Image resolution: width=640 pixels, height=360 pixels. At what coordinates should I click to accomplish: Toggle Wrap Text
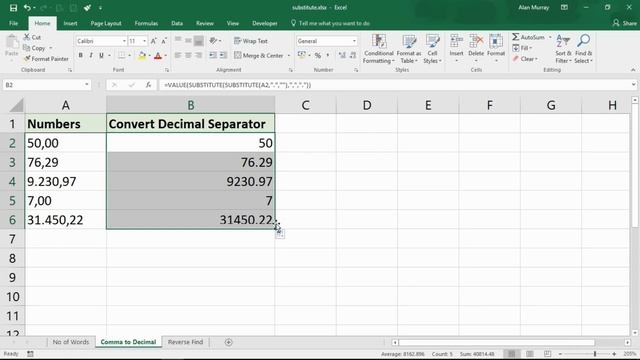click(251, 41)
